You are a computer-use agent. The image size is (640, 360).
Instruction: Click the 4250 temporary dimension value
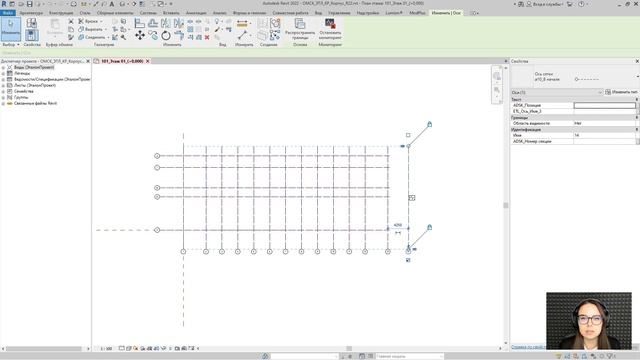pyautogui.click(x=398, y=225)
